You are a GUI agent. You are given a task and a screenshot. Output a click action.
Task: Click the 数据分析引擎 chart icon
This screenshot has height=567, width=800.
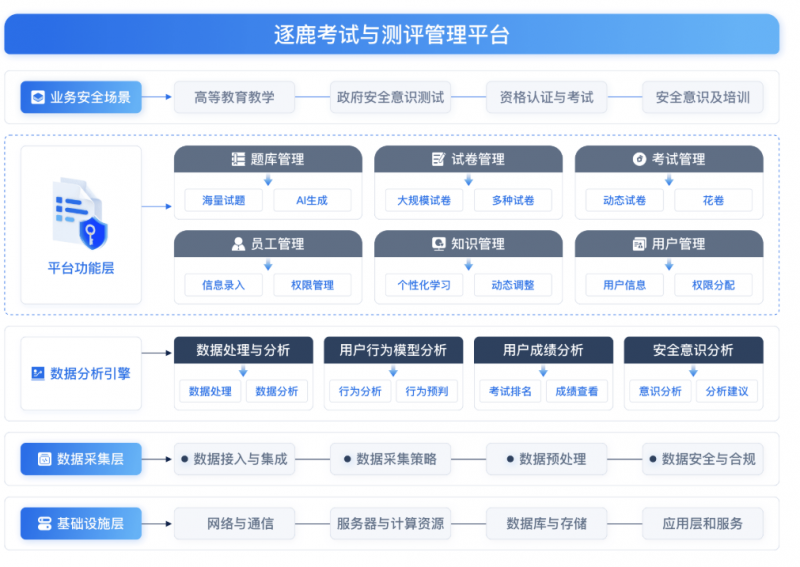point(38,373)
